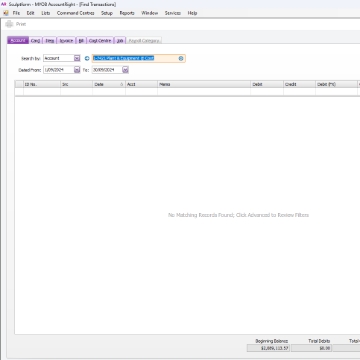The image size is (360, 360).
Task: Click the round arrow icon beside the account field
Action: pyautogui.click(x=87, y=58)
